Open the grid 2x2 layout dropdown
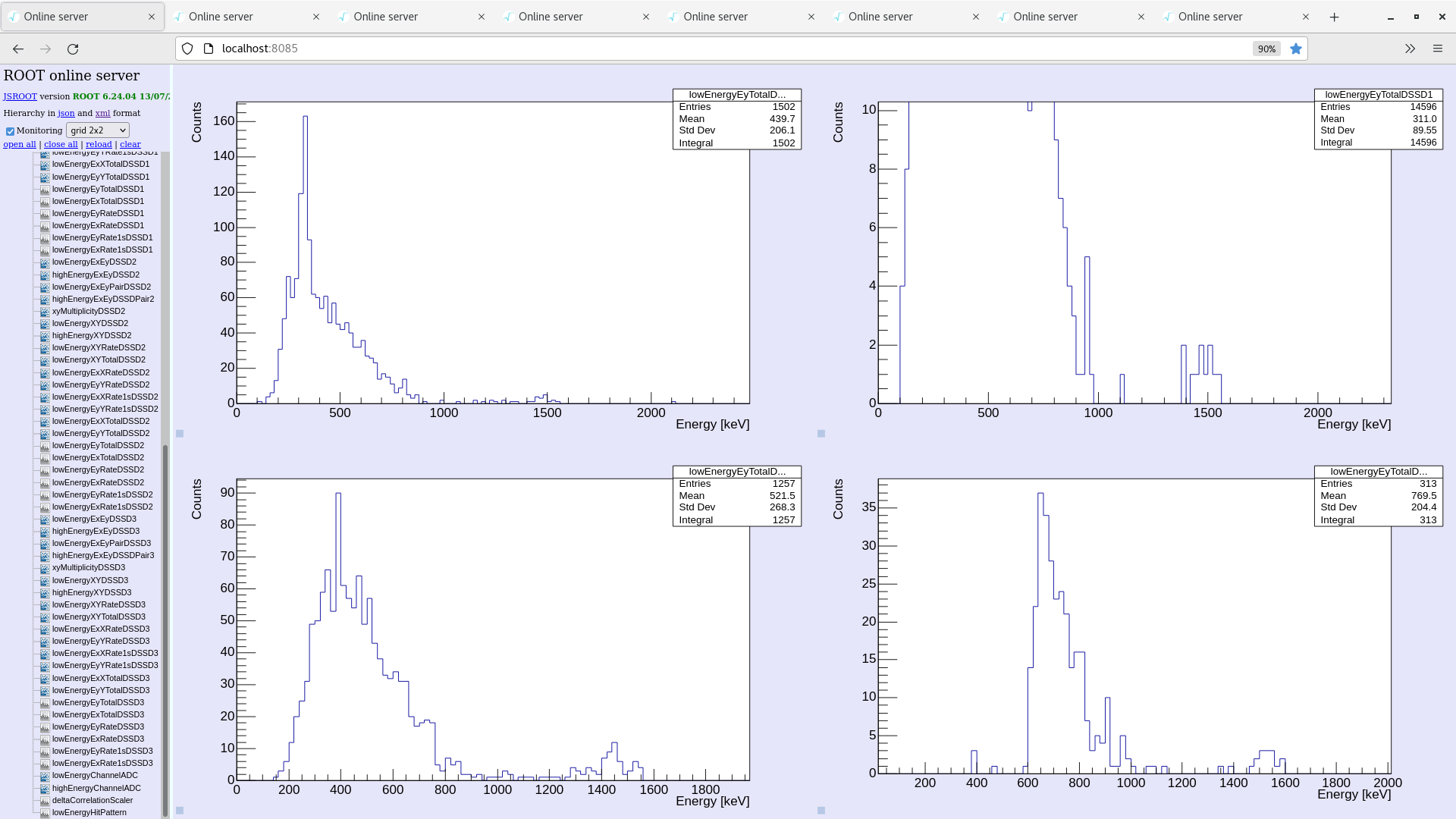 click(x=97, y=130)
